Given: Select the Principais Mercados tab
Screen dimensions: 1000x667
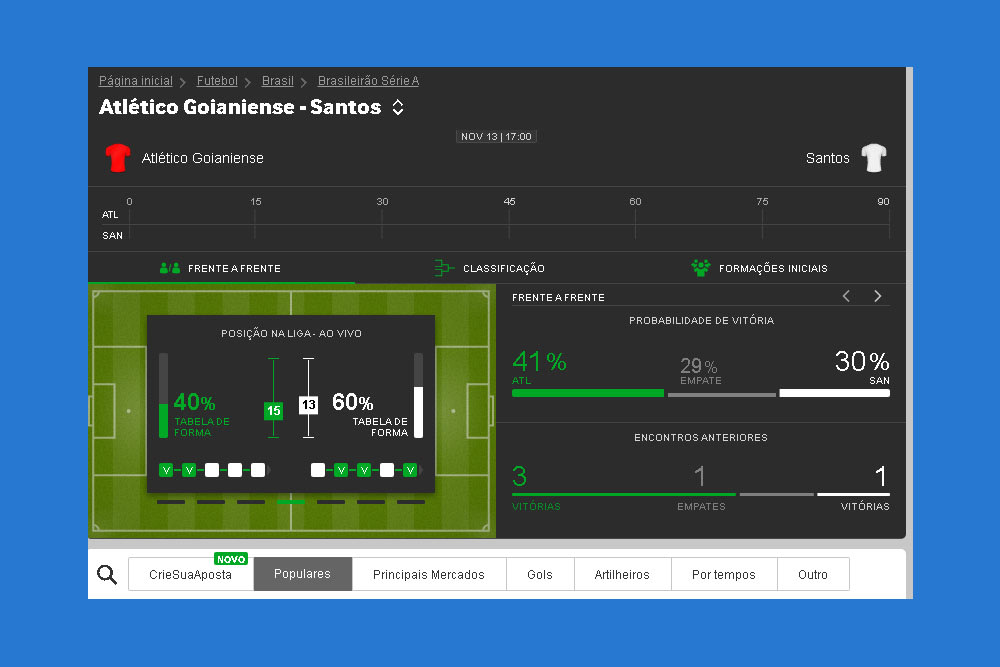Looking at the screenshot, I should pyautogui.click(x=429, y=574).
